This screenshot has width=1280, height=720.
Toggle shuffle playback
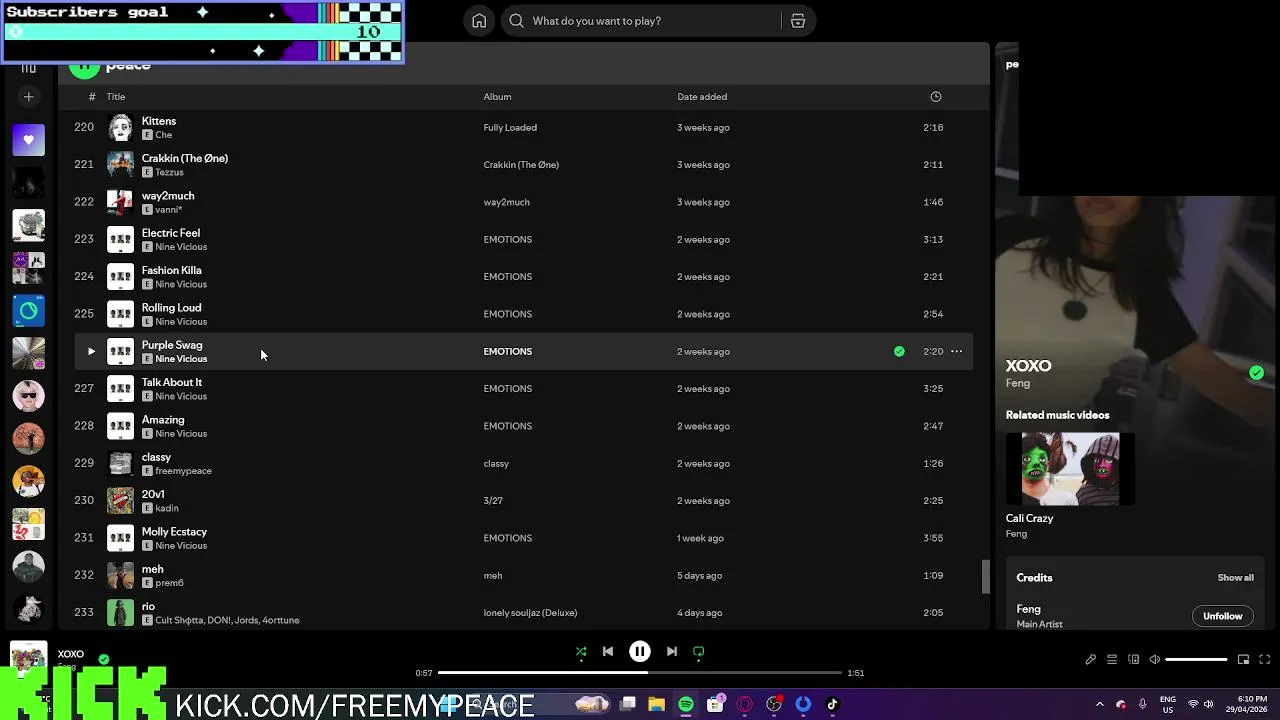click(x=581, y=652)
